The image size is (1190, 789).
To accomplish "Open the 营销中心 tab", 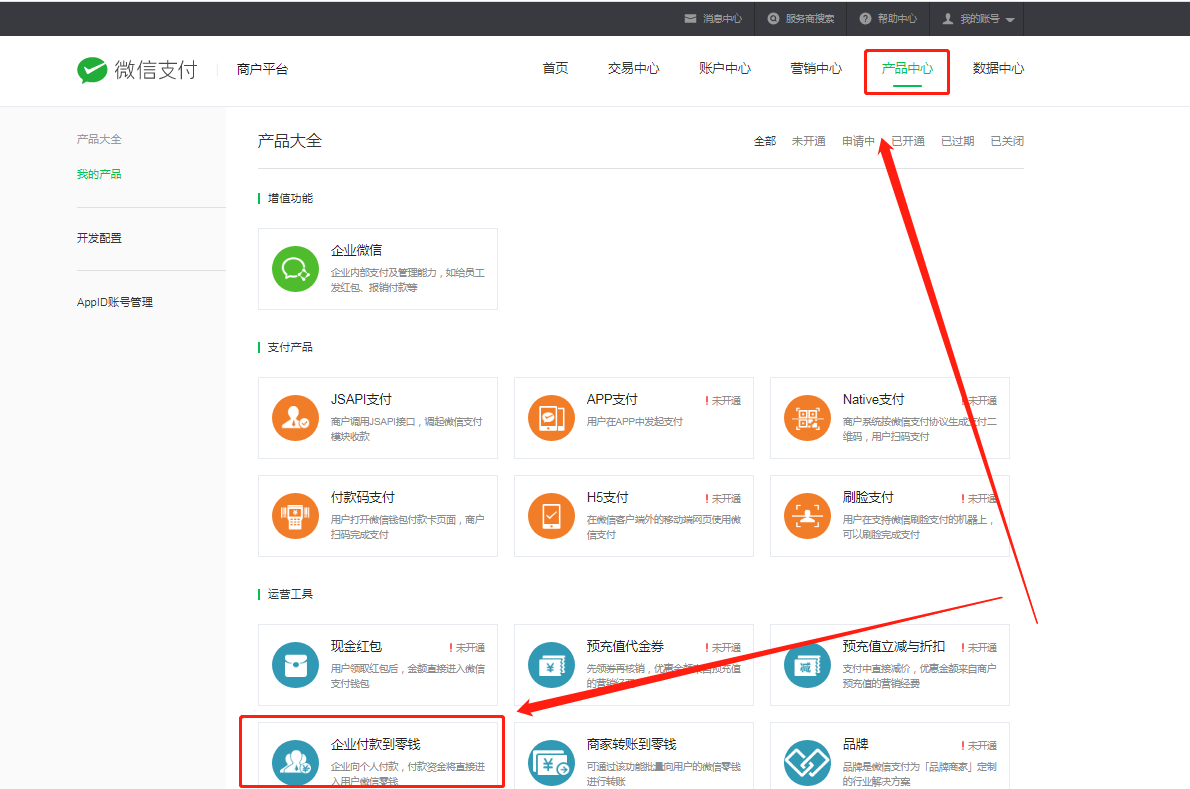I will click(816, 68).
